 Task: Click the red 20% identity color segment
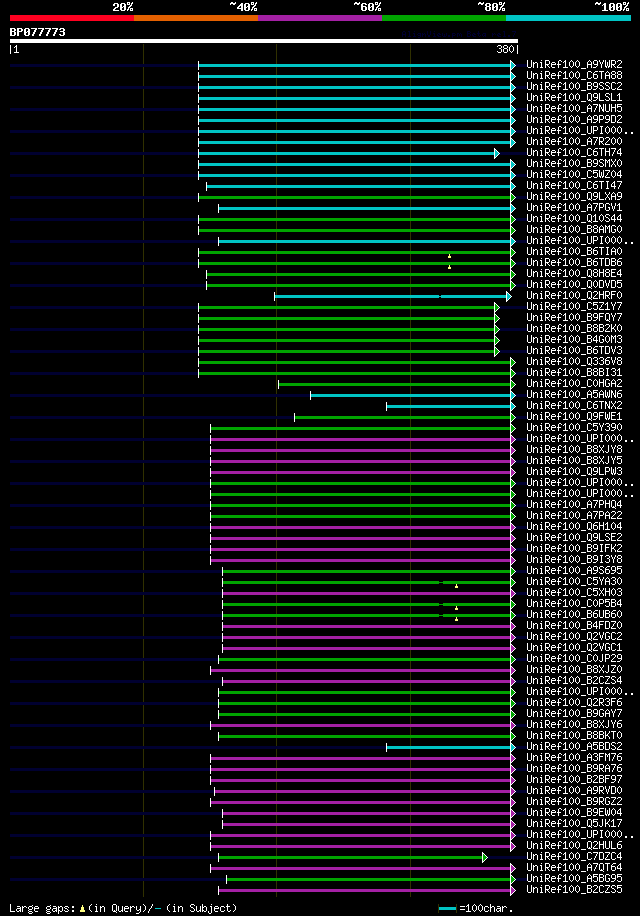pos(72,18)
